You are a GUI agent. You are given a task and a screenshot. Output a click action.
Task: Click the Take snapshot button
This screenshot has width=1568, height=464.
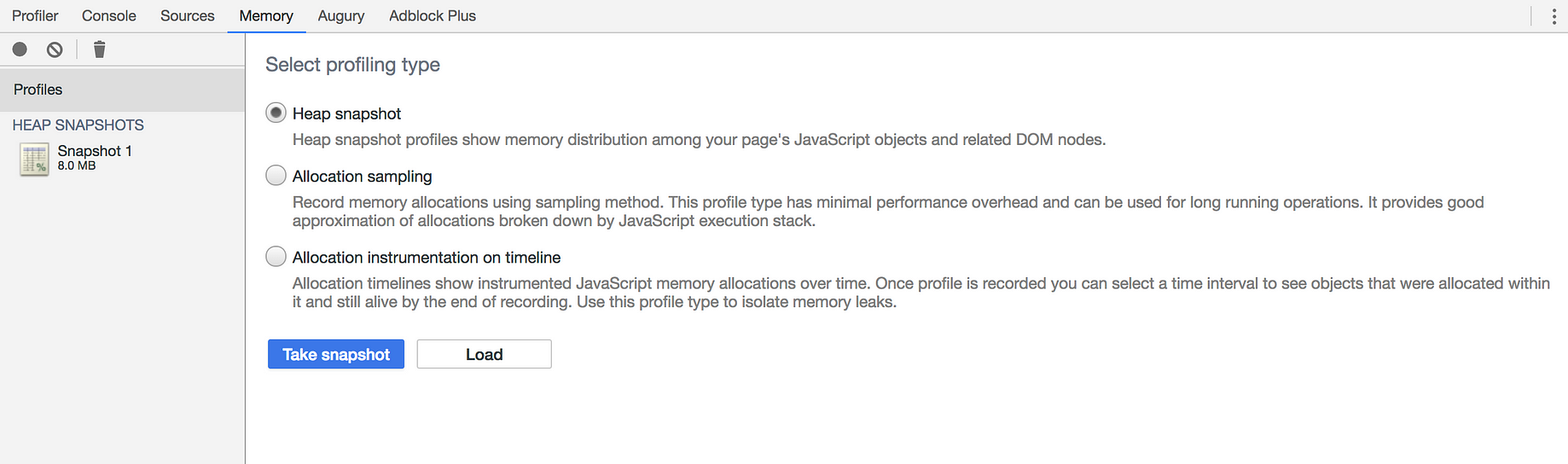pyautogui.click(x=336, y=354)
